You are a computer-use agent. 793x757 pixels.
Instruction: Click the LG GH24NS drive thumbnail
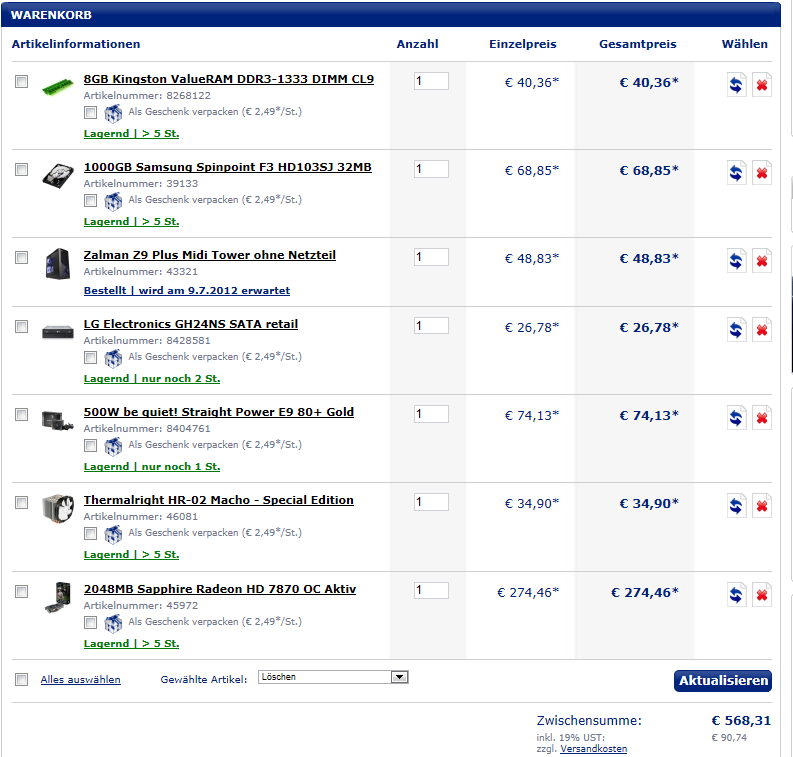click(x=58, y=332)
